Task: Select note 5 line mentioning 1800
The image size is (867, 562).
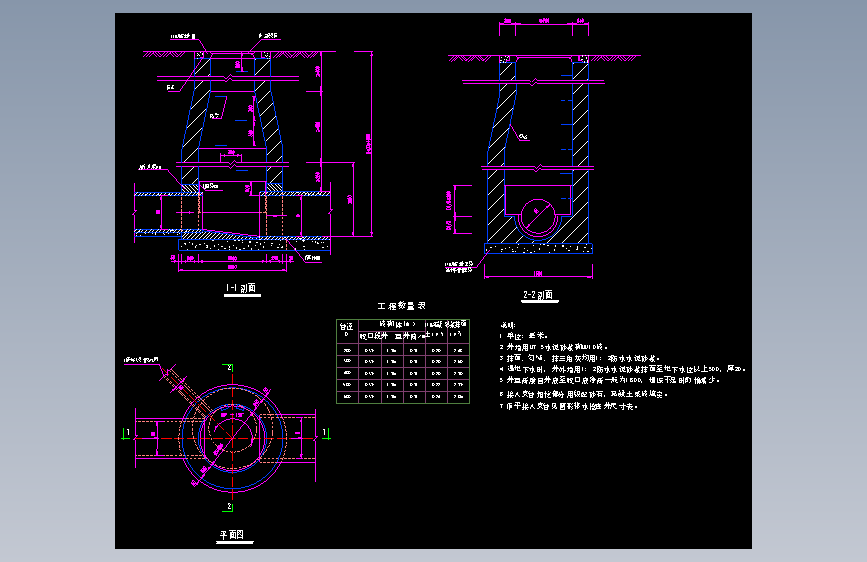Action: (609, 381)
